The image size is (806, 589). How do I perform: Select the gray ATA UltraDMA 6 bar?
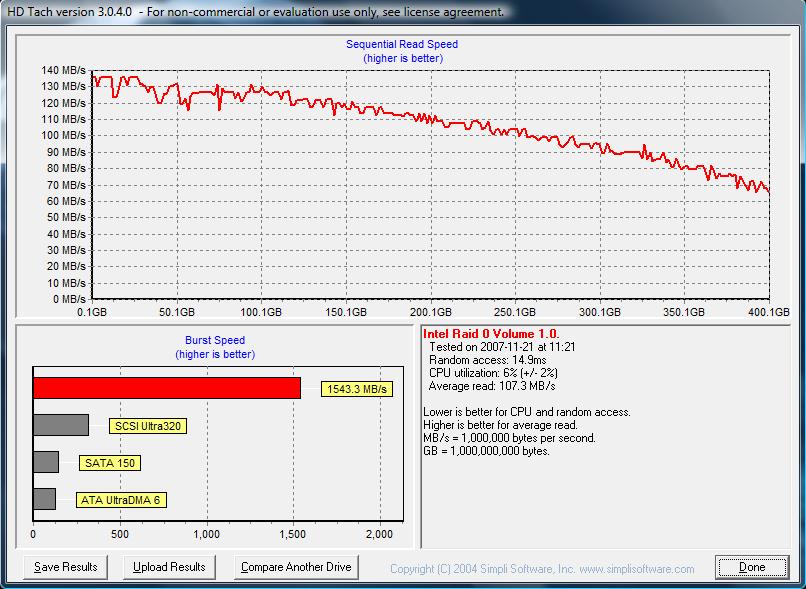tap(44, 499)
